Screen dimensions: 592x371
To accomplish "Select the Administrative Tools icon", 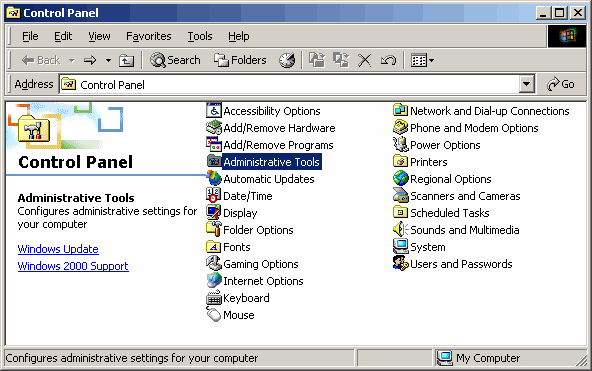I will point(214,162).
